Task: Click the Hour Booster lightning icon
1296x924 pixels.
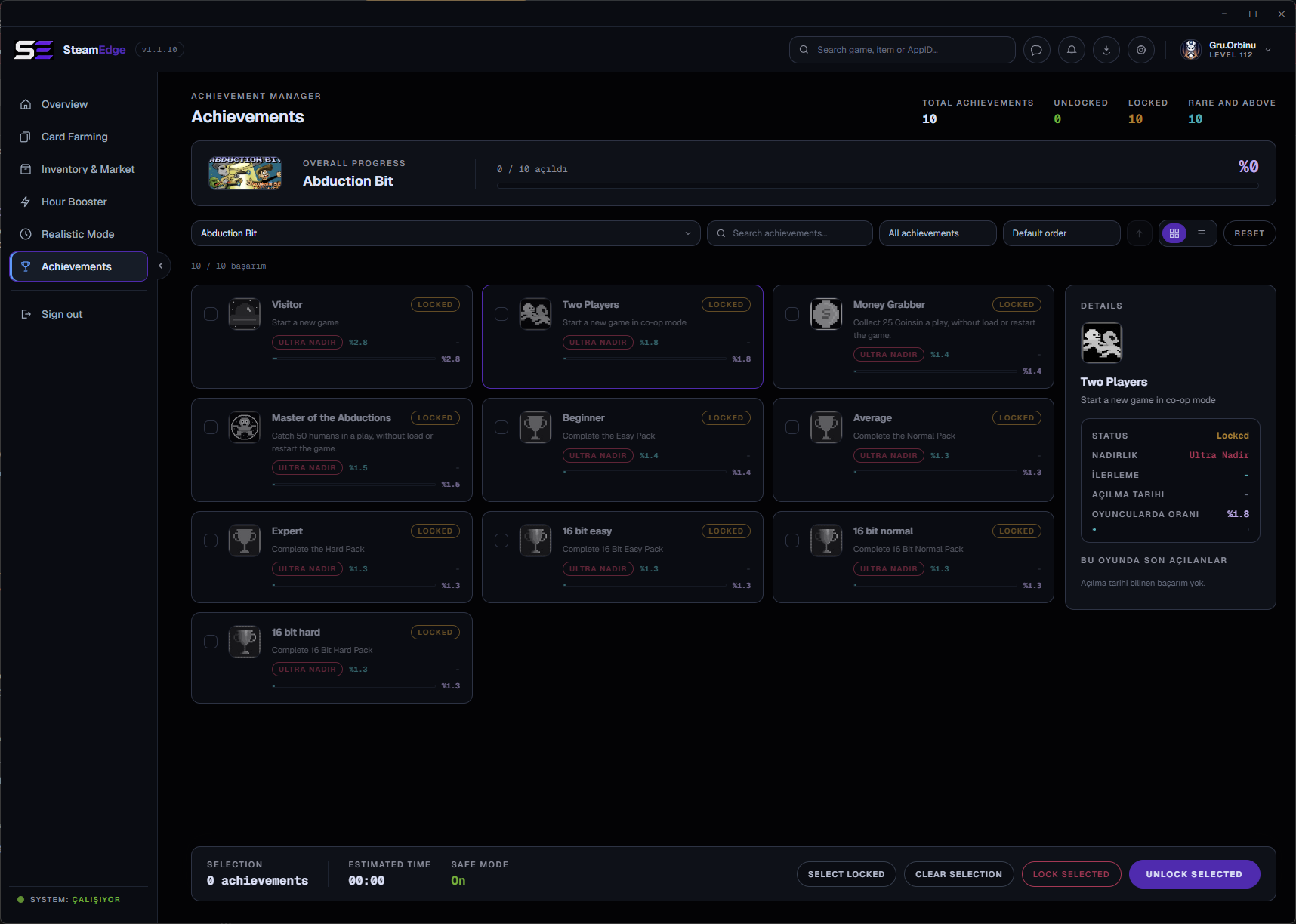Action: [26, 202]
